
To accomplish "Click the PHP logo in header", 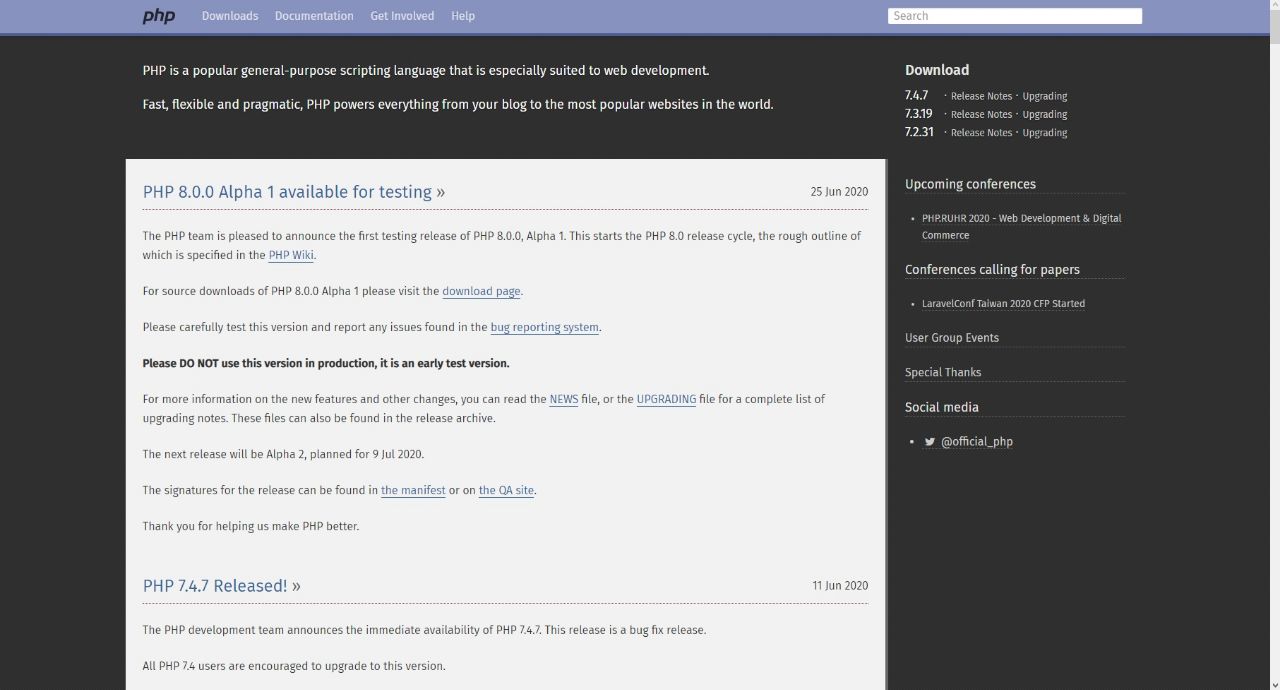I will (x=158, y=16).
